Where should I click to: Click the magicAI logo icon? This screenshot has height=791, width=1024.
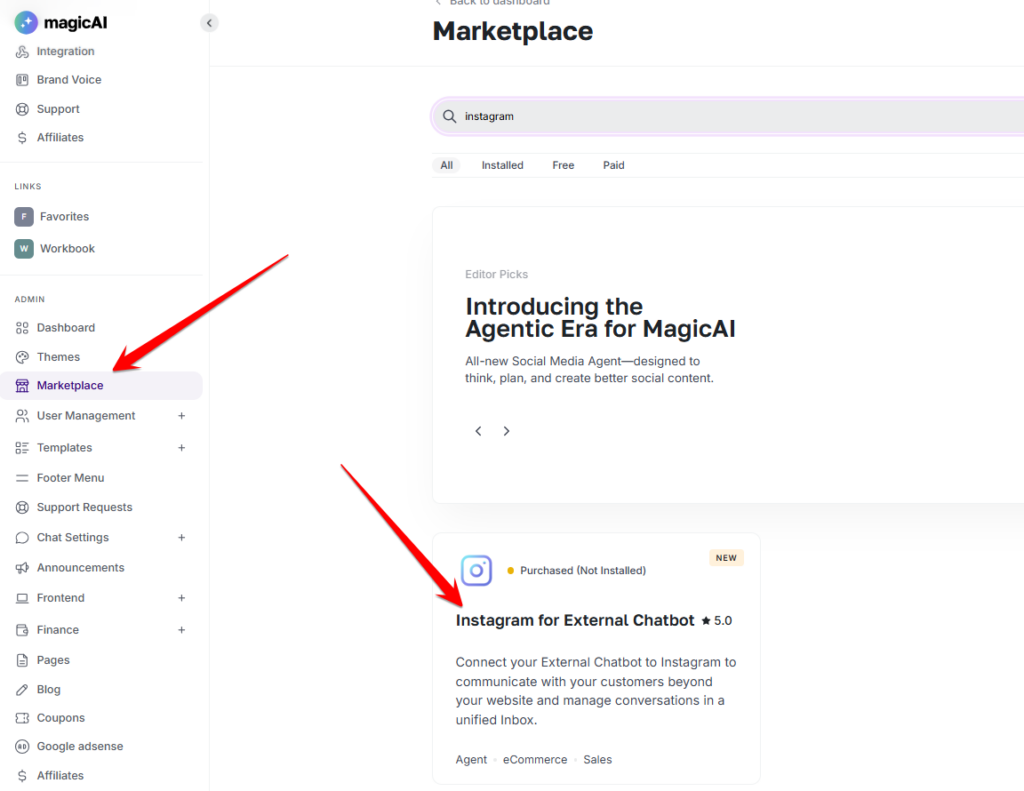click(26, 22)
